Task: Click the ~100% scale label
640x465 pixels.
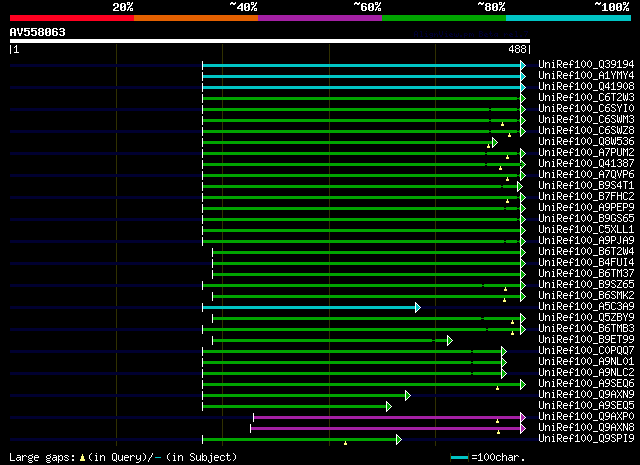Action: coord(611,7)
